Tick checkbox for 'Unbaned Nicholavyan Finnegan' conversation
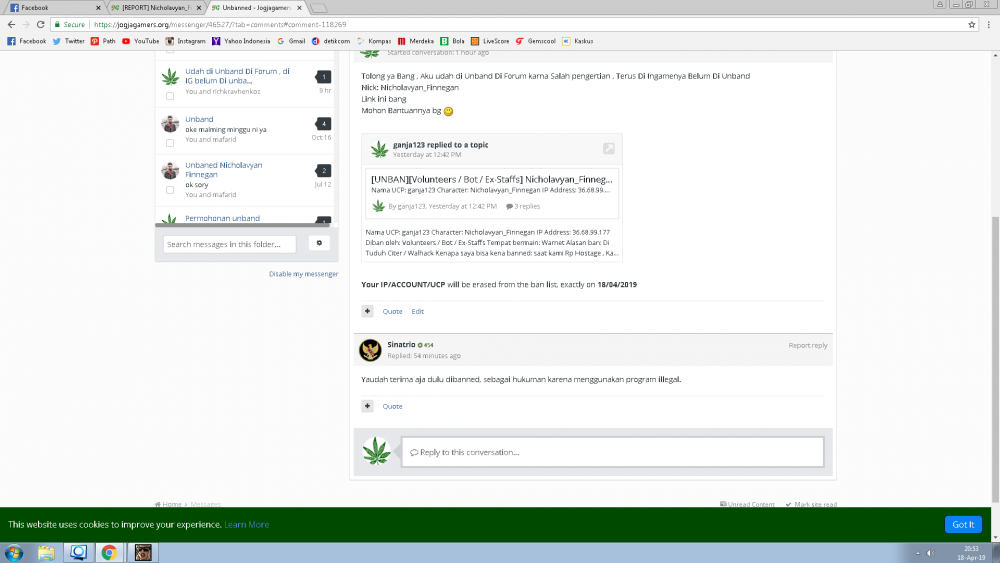 [170, 190]
